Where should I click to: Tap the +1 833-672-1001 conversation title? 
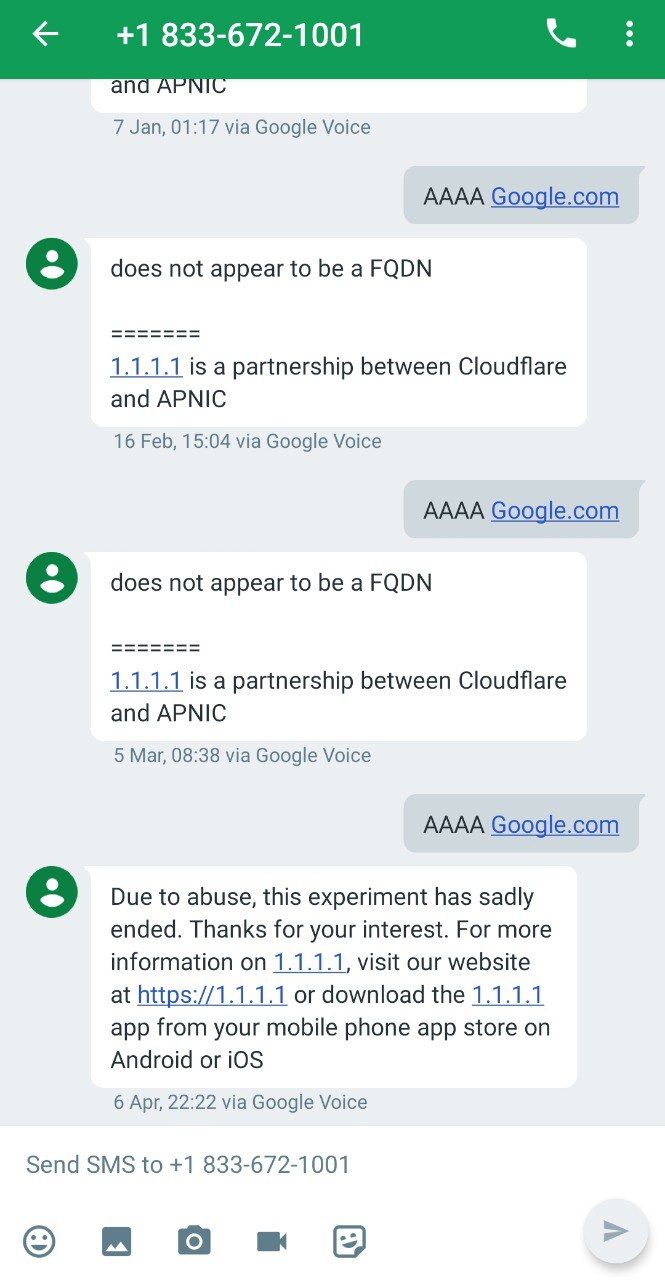[240, 35]
